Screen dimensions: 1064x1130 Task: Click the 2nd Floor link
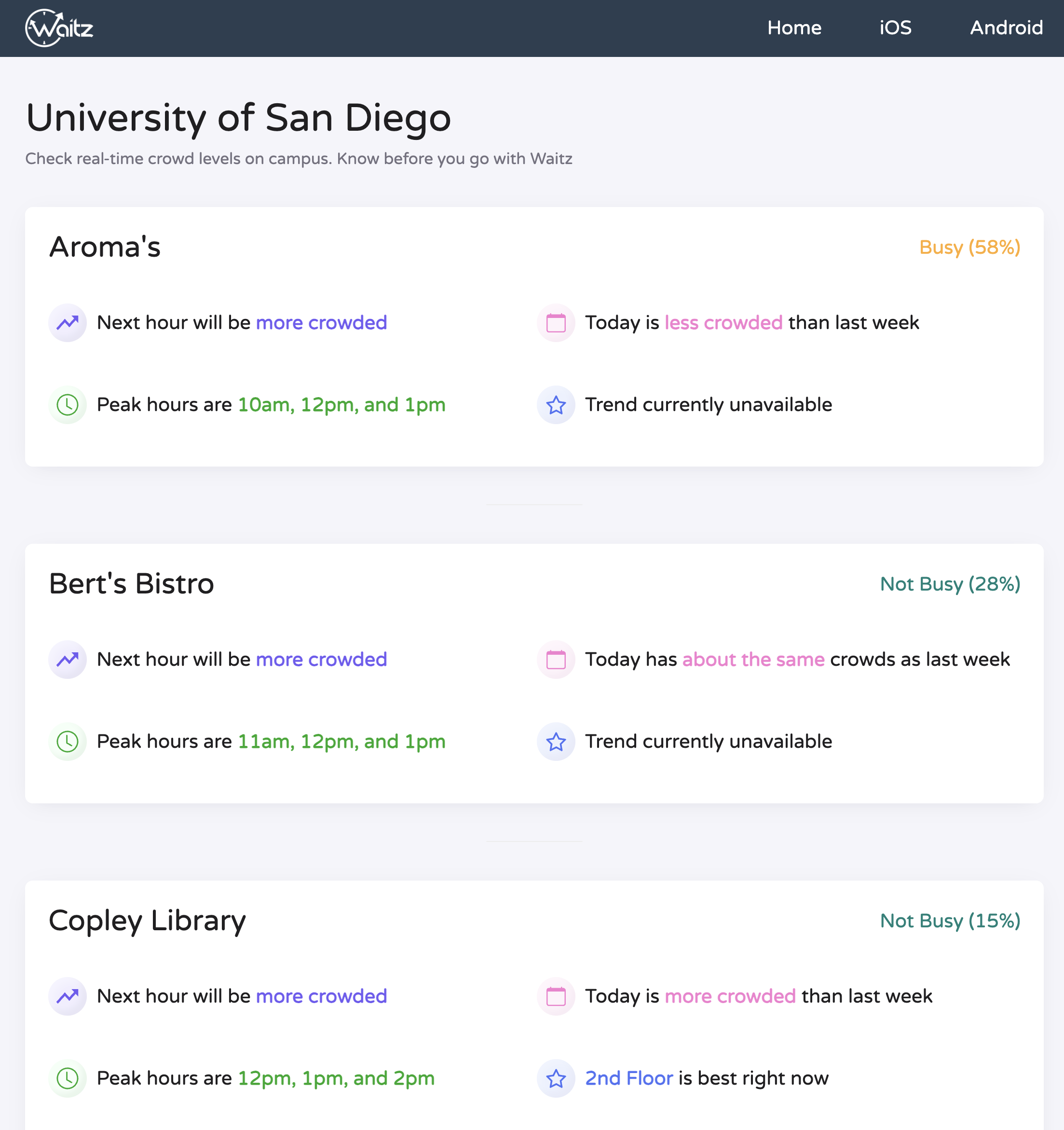[629, 1078]
